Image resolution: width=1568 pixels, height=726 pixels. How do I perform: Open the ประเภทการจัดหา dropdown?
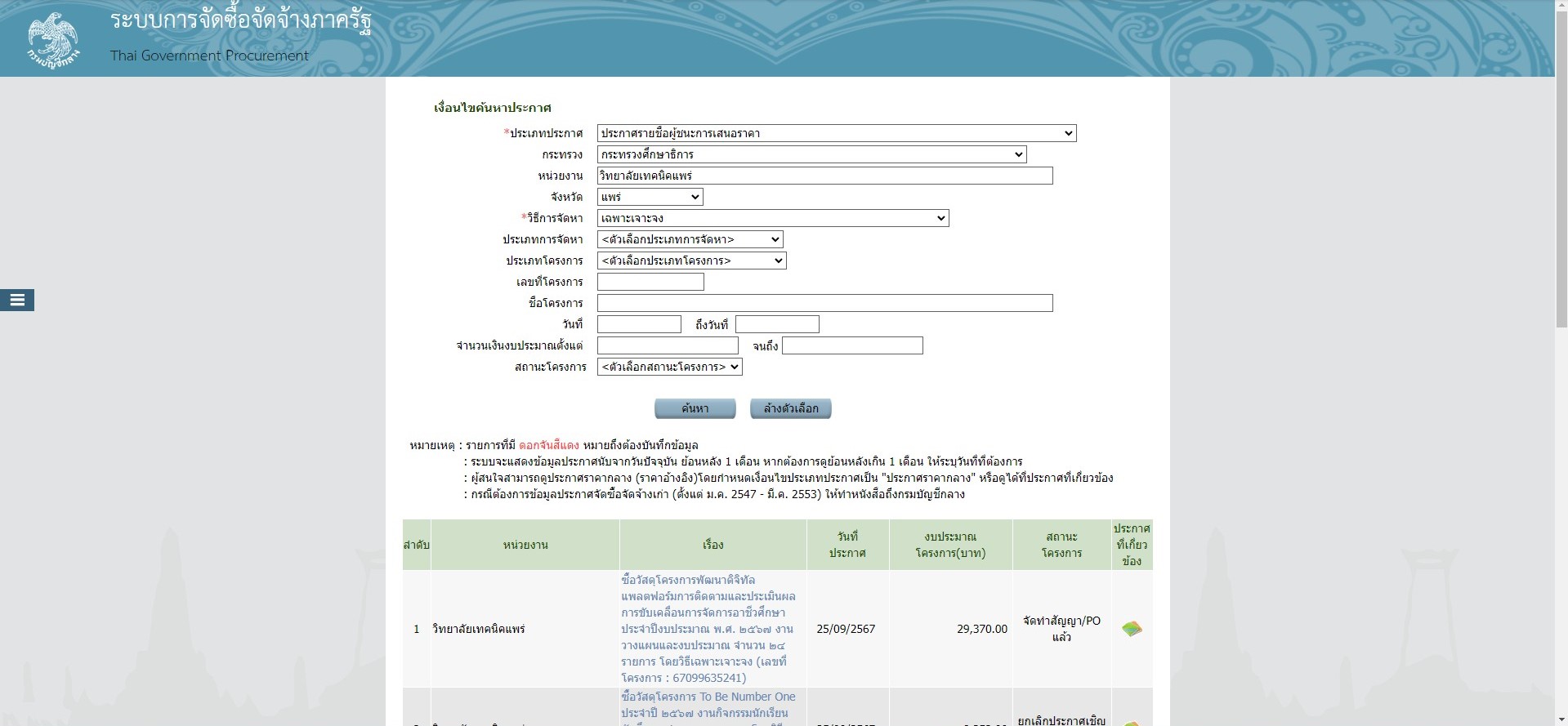point(690,239)
